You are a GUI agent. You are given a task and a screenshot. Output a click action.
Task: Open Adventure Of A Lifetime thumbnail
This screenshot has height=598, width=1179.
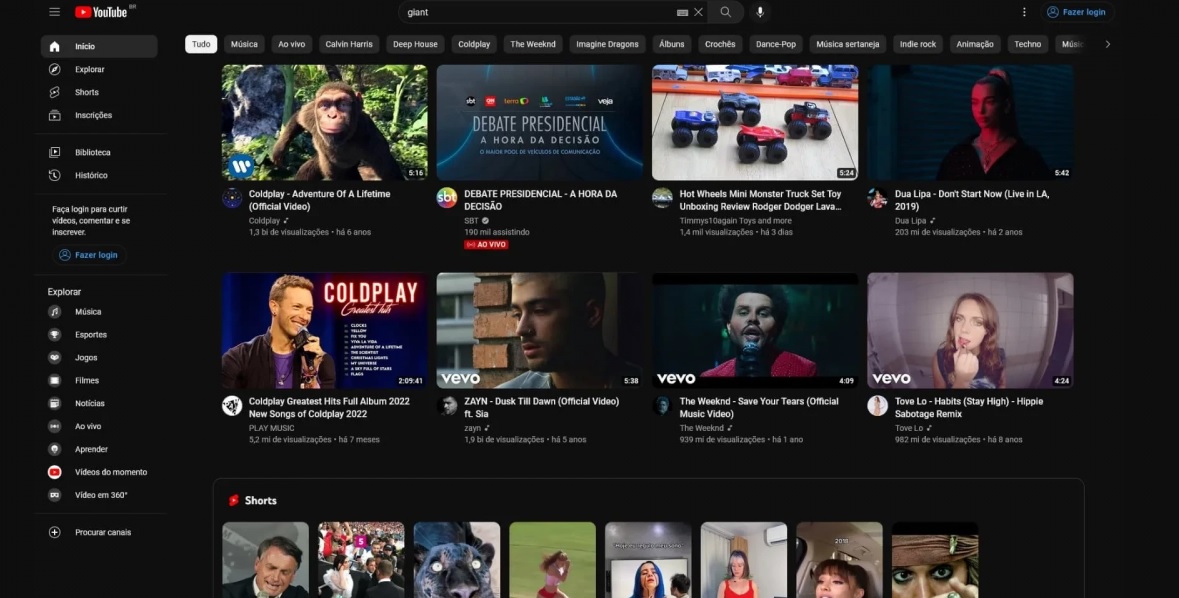tap(325, 122)
